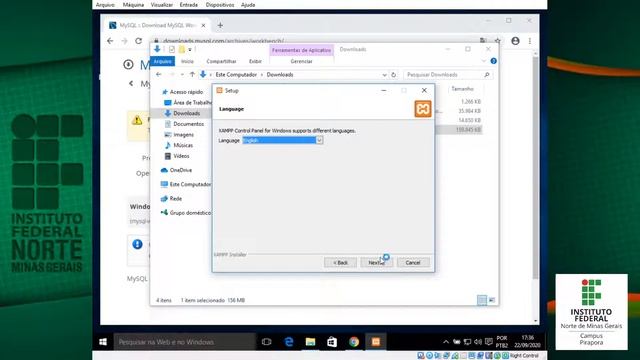The image size is (640, 360).
Task: Open Vídeos in the sidebar
Action: tap(181, 156)
